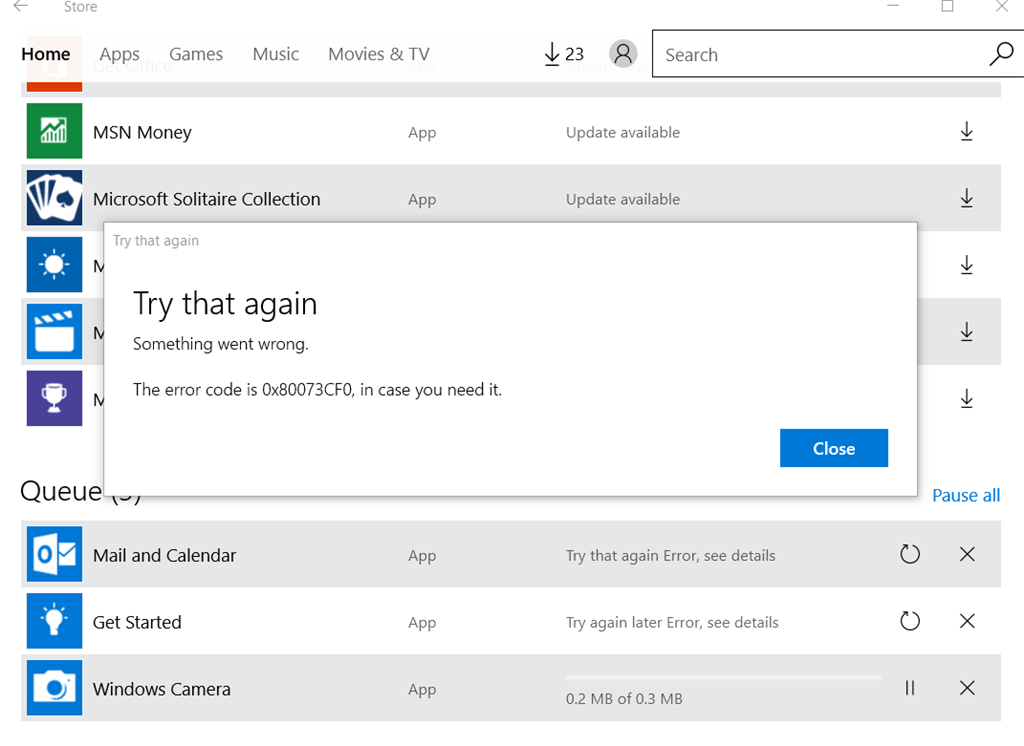Viewport: 1024px width, 746px height.
Task: Open the downloads indicator showing 23
Action: (564, 54)
